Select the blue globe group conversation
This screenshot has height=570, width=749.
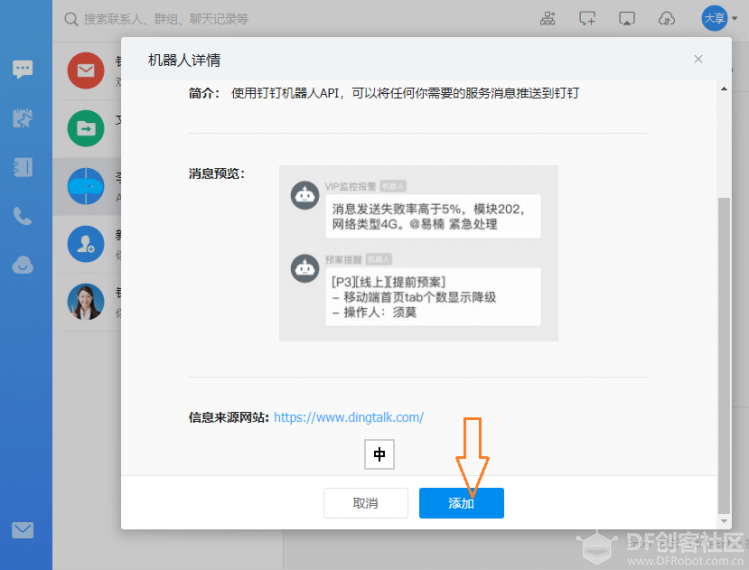(x=86, y=186)
